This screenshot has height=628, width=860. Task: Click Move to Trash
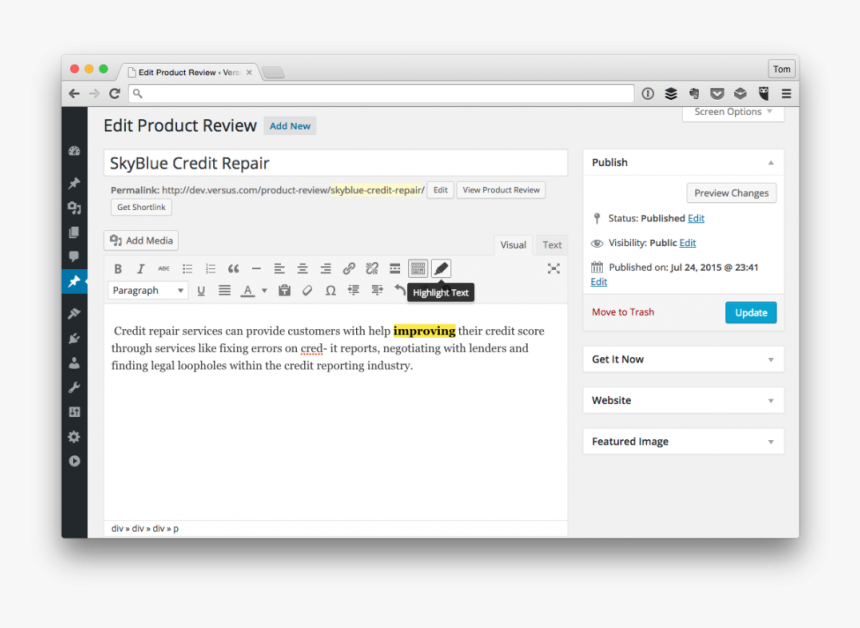pyautogui.click(x=623, y=312)
